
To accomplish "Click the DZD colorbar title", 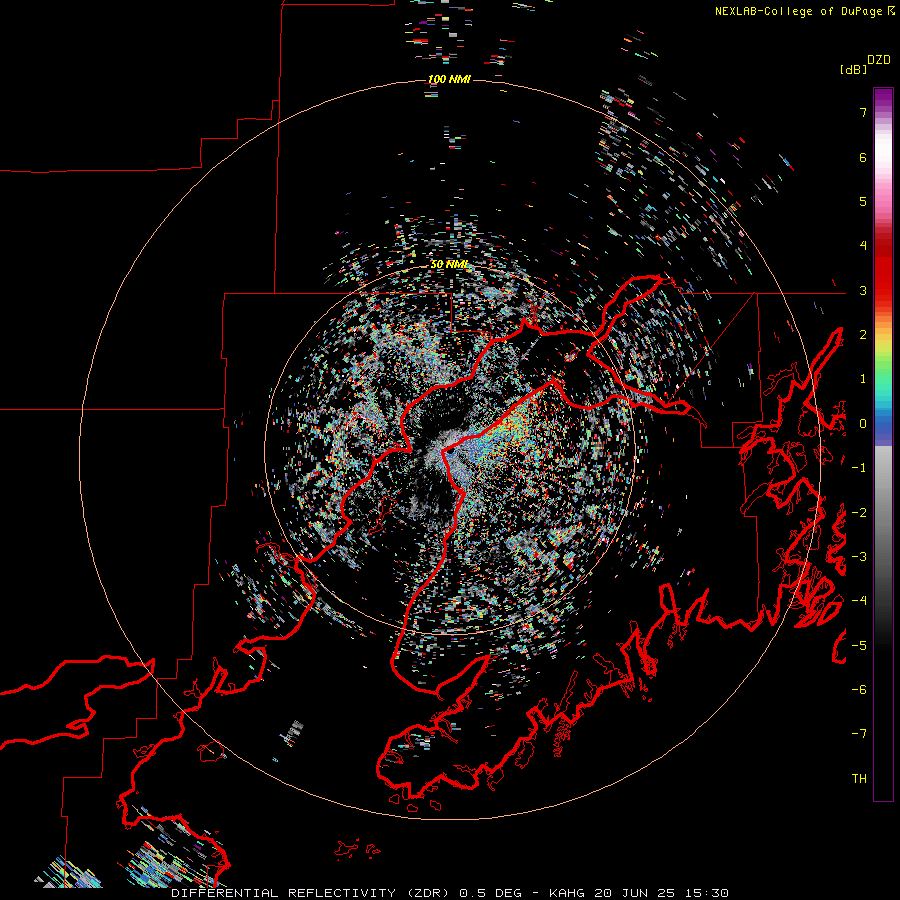I will [x=879, y=60].
